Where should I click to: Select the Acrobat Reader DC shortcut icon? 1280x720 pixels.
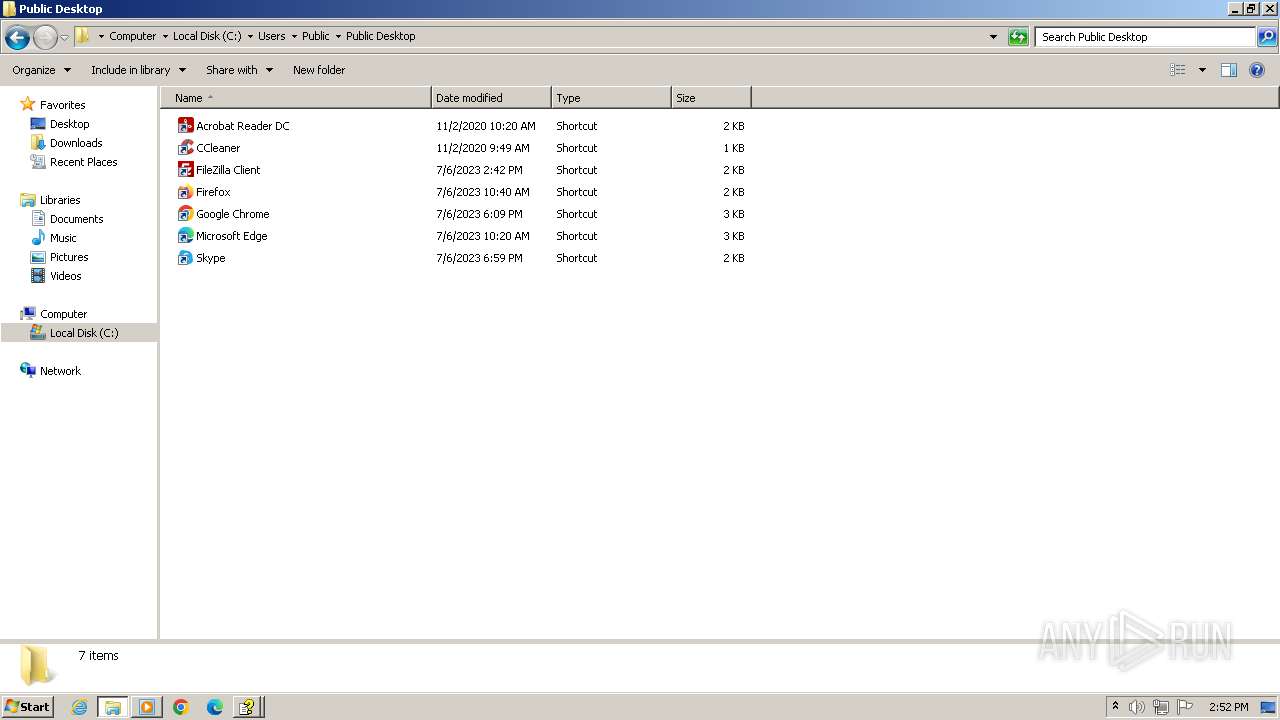[x=185, y=126]
